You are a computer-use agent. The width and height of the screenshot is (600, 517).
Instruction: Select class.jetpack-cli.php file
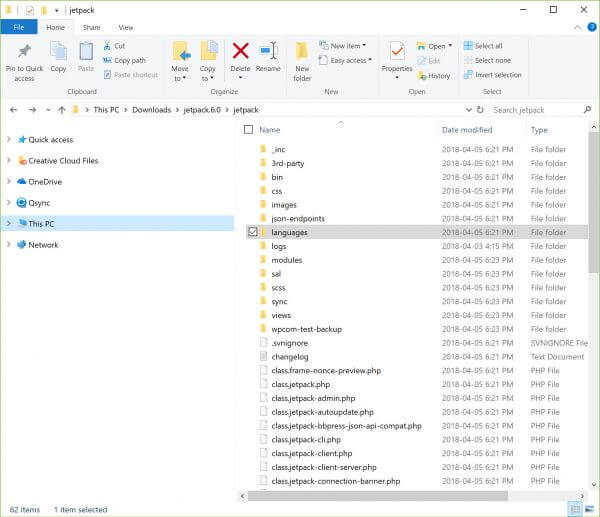coord(306,440)
